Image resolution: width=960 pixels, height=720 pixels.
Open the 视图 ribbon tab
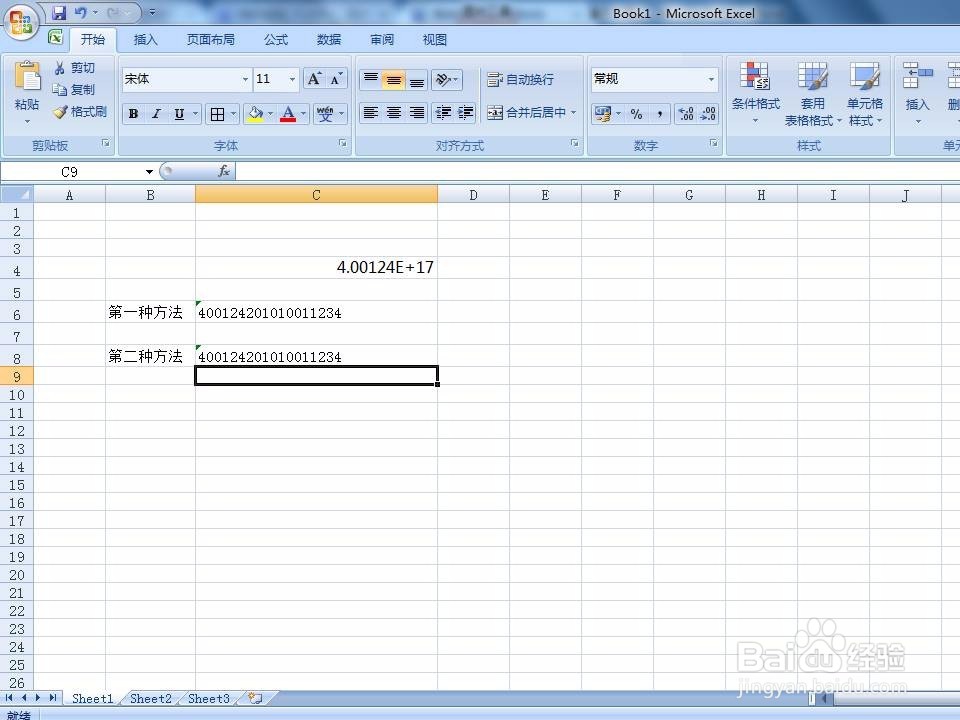click(435, 40)
